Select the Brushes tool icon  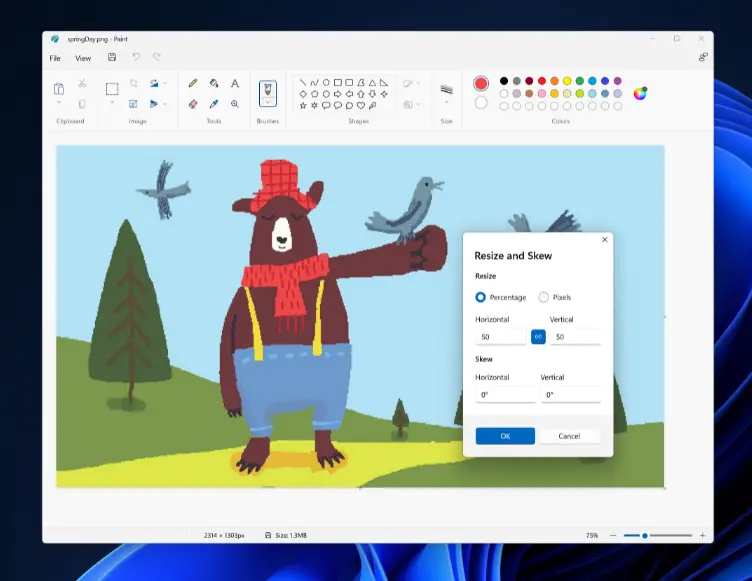268,89
